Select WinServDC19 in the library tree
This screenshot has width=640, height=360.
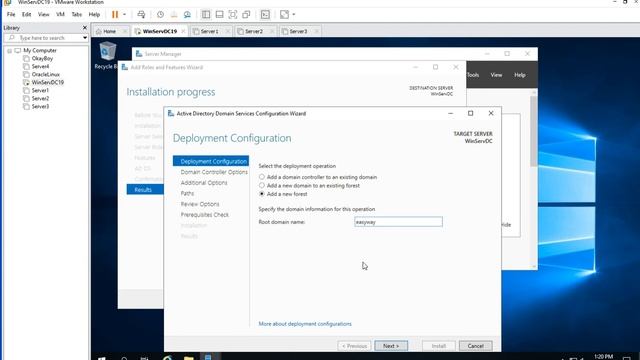(47, 82)
